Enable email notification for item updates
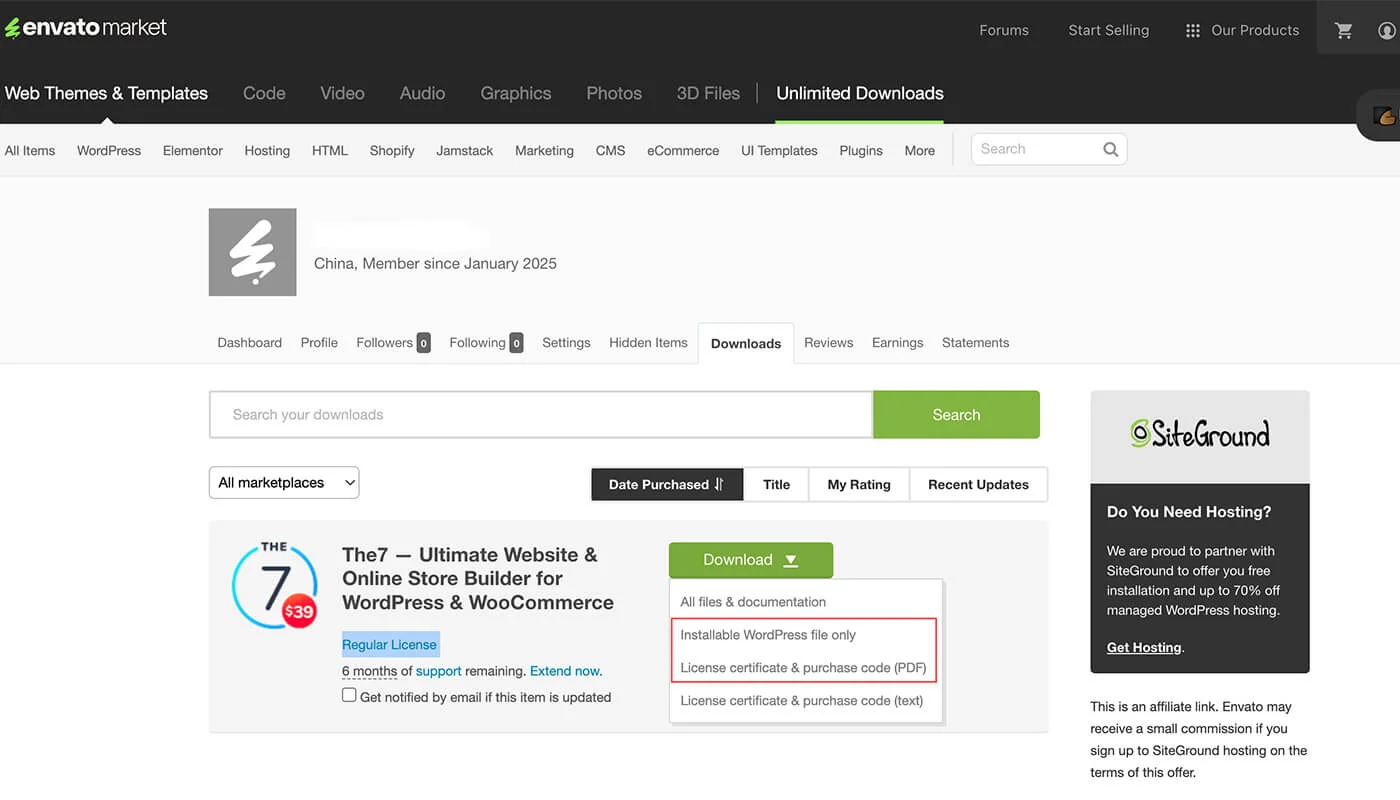The image size is (1400, 800). coord(349,694)
